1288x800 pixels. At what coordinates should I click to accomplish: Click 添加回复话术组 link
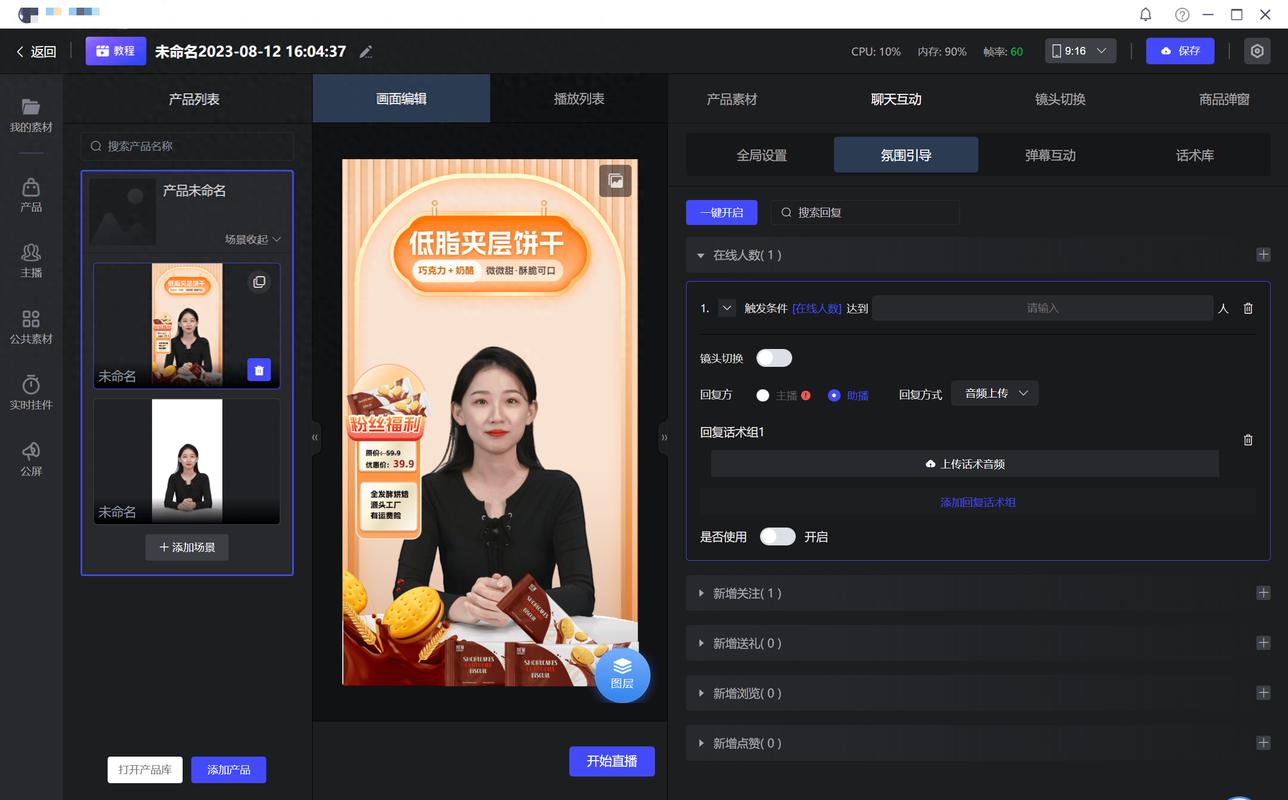(x=979, y=502)
